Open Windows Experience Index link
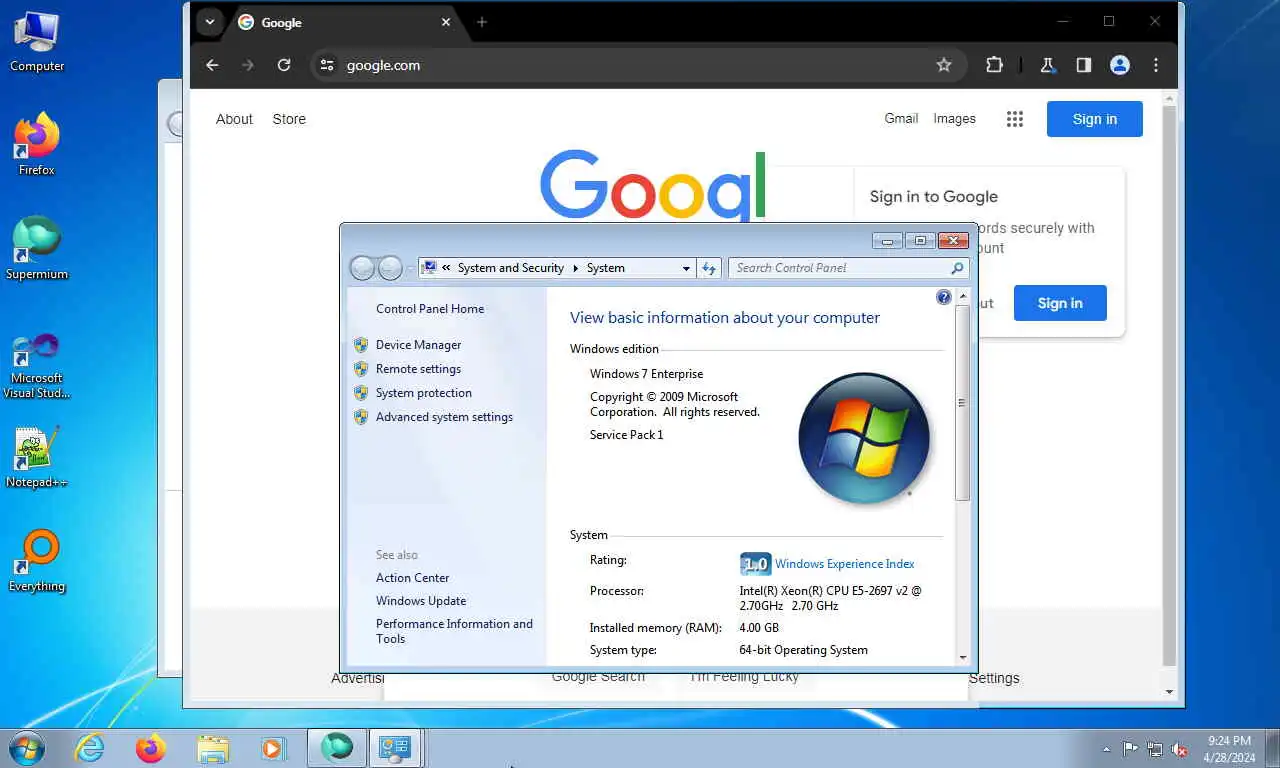Viewport: 1280px width, 768px height. [845, 564]
